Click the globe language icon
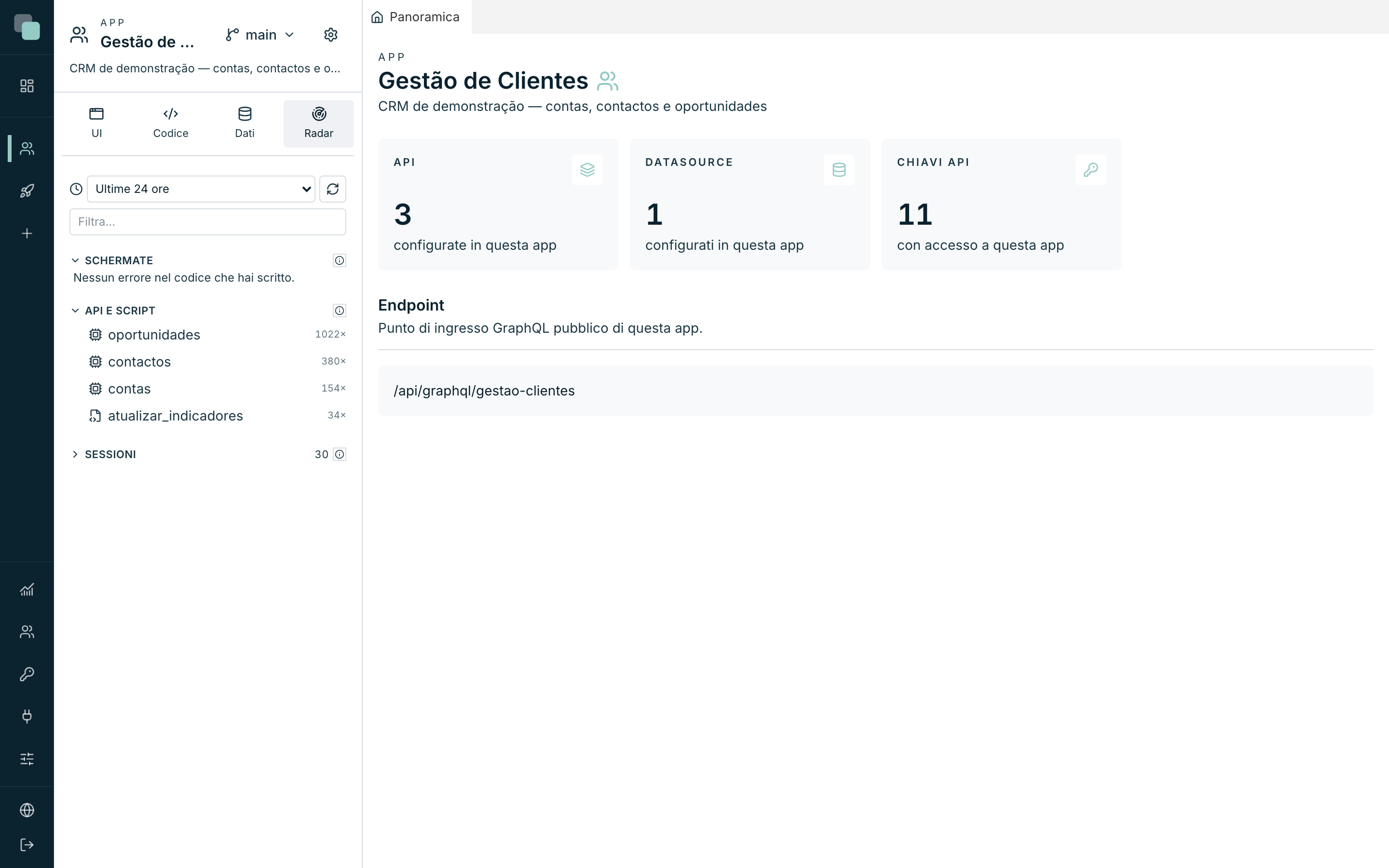 pos(27,810)
